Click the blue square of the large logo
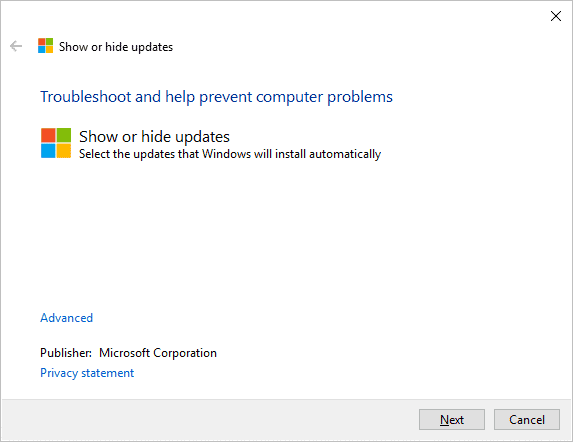573x442 pixels. point(48,151)
